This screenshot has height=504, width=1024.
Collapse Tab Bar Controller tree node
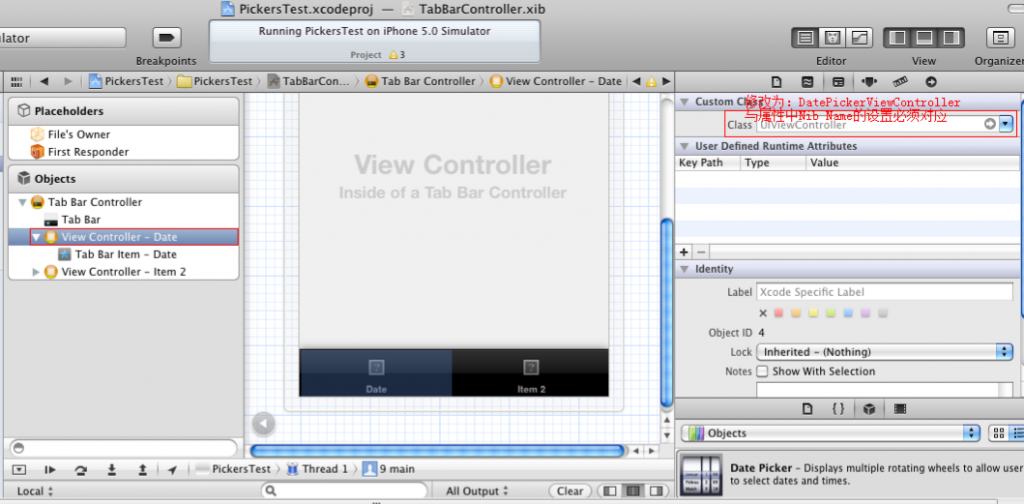[24, 202]
